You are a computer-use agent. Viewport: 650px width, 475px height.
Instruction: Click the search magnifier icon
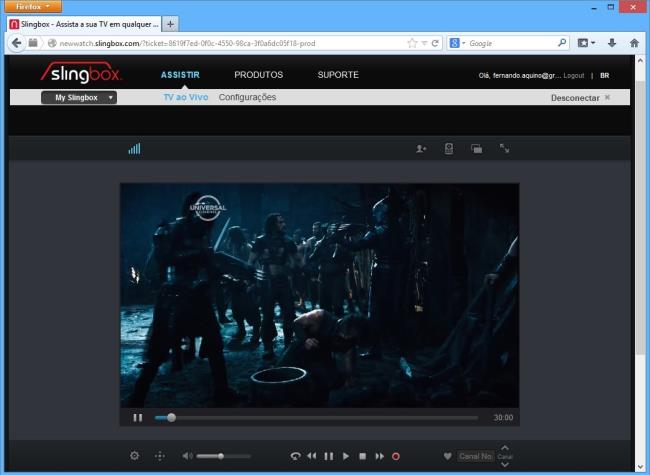(x=562, y=43)
